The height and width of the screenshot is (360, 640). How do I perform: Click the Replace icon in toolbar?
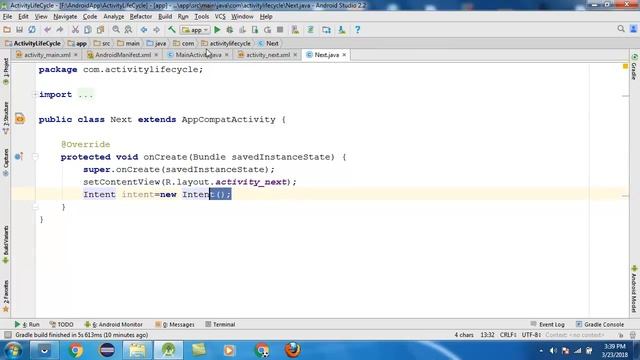(128, 30)
